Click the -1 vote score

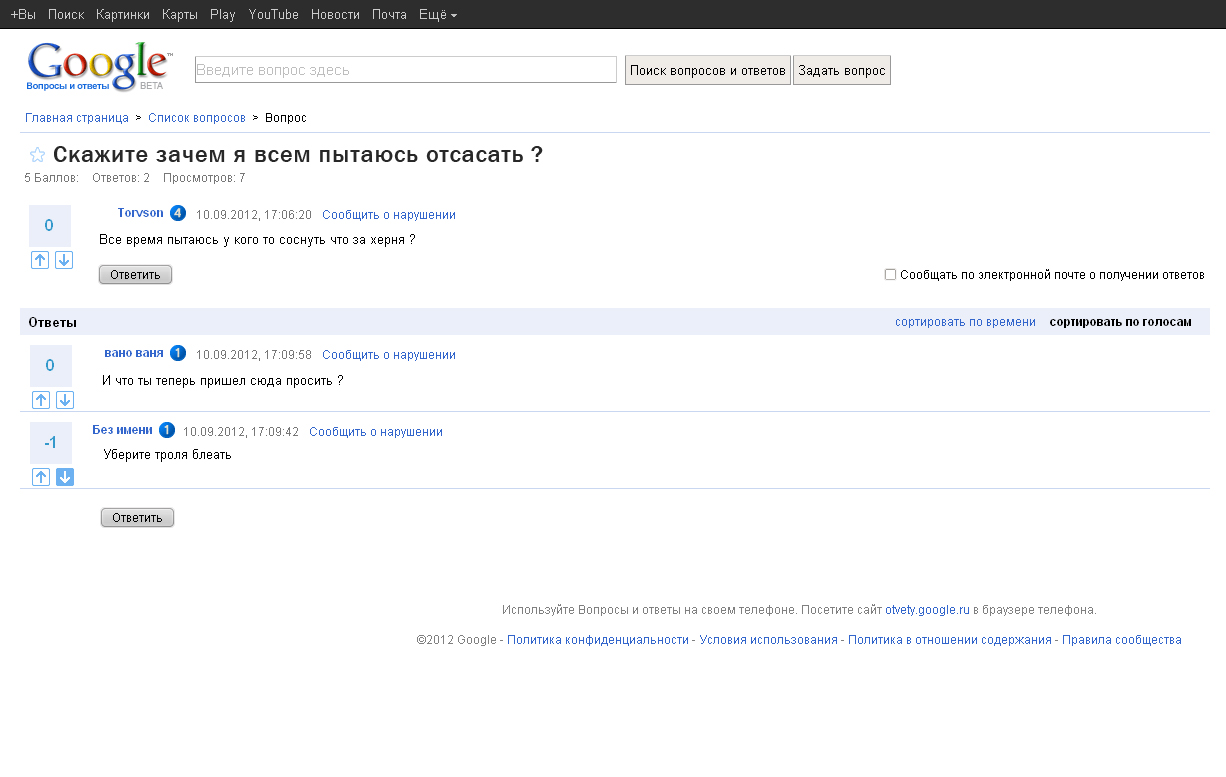click(x=51, y=443)
